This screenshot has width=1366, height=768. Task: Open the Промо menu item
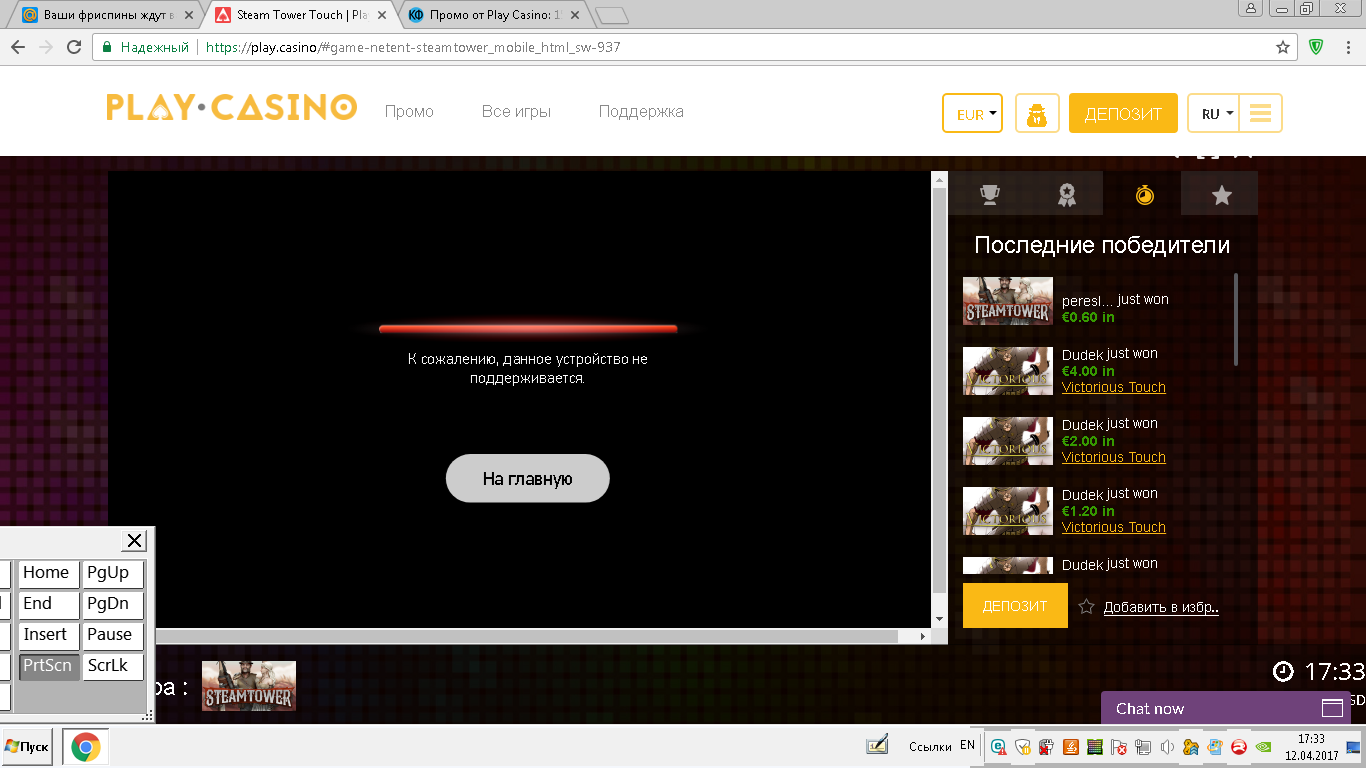pyautogui.click(x=409, y=112)
